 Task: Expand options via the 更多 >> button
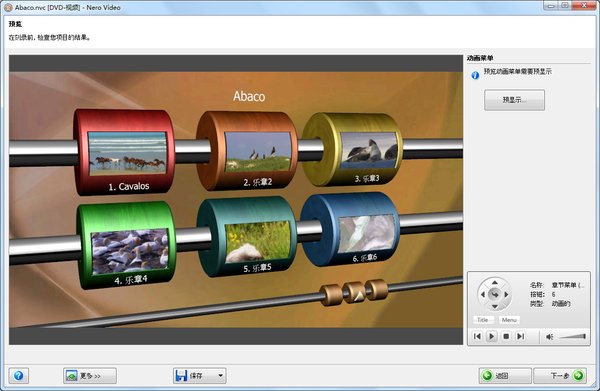click(90, 376)
